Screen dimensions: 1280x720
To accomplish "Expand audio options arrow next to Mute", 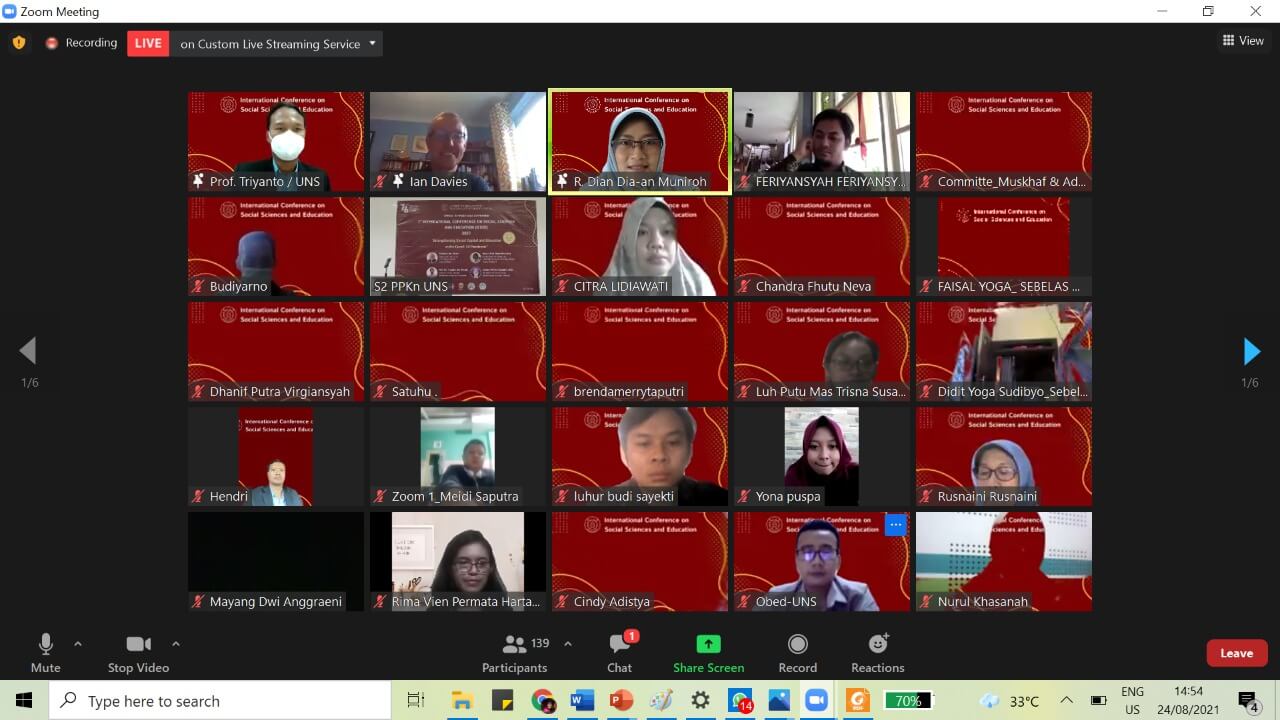I will click(78, 644).
